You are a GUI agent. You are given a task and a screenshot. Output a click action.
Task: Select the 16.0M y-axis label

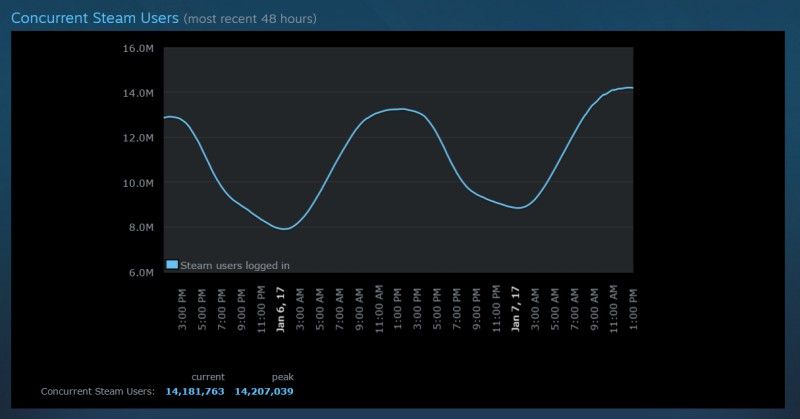138,48
